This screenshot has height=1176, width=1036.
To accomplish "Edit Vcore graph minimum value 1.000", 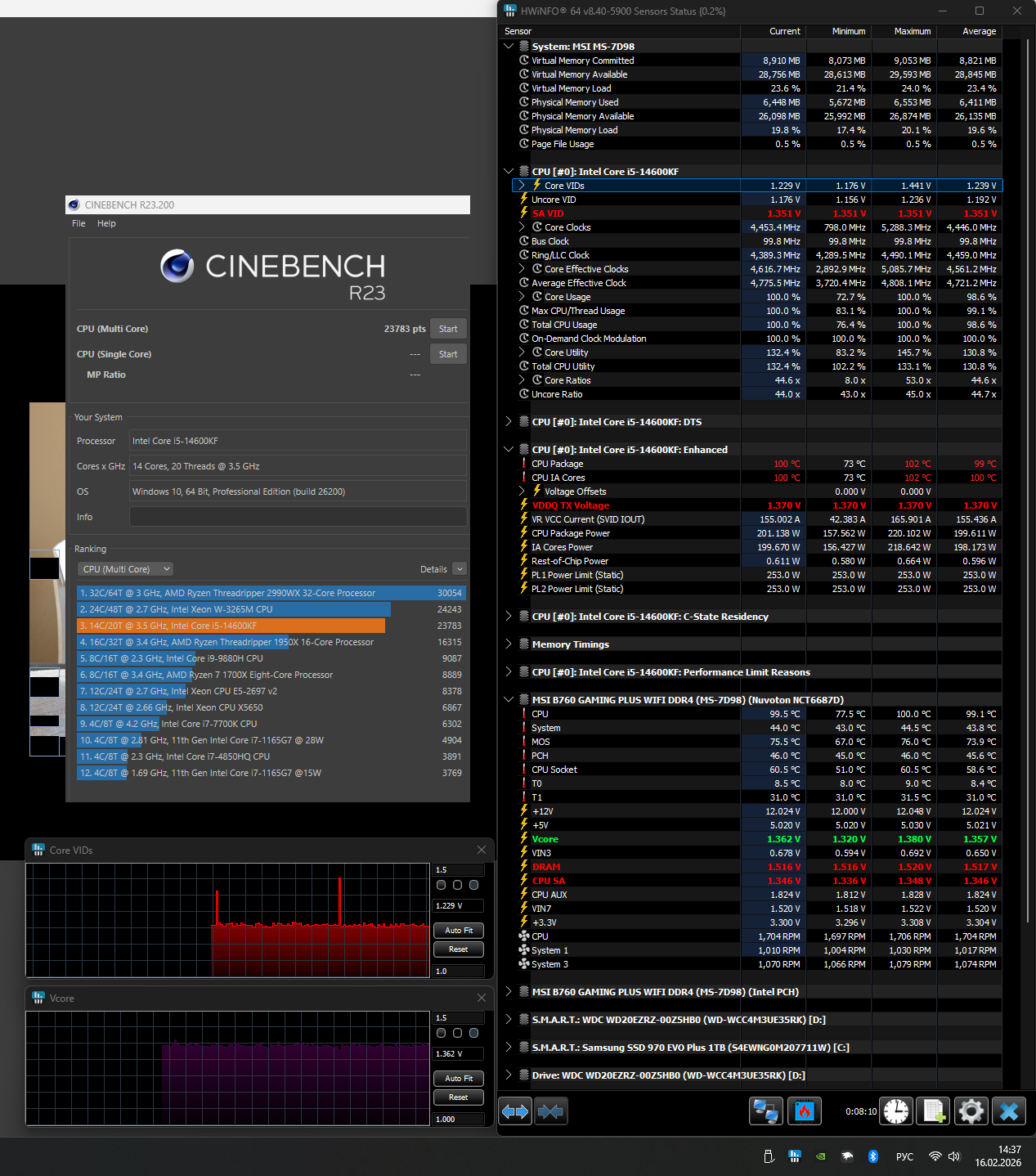I will coord(458,1119).
